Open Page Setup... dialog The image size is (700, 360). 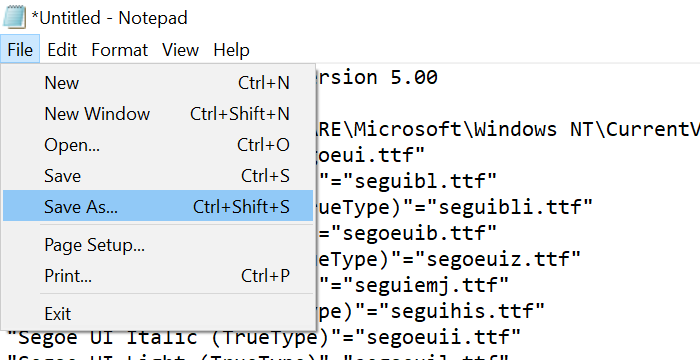click(158, 245)
